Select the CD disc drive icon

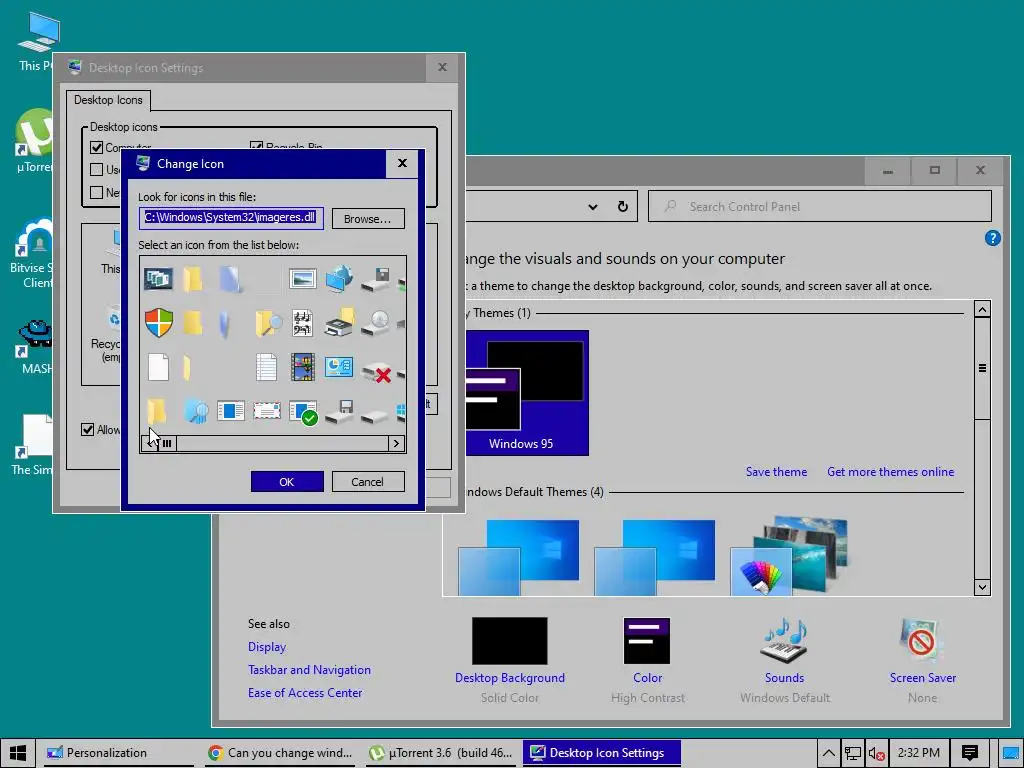tap(376, 323)
